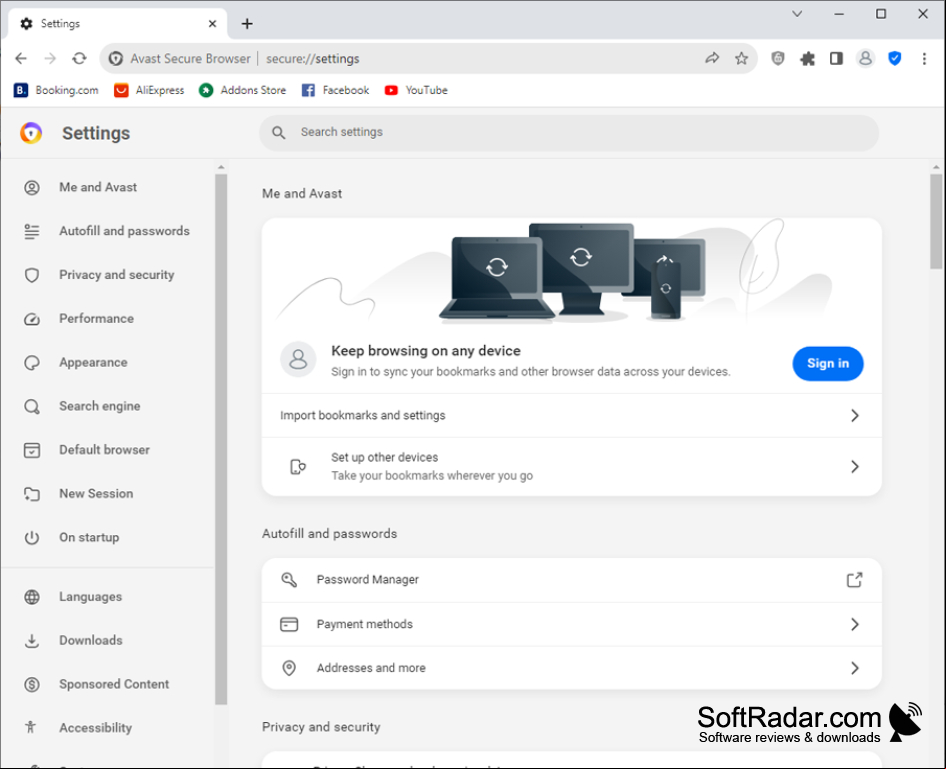Click the Addresses location pin icon
The image size is (946, 769).
[x=289, y=668]
